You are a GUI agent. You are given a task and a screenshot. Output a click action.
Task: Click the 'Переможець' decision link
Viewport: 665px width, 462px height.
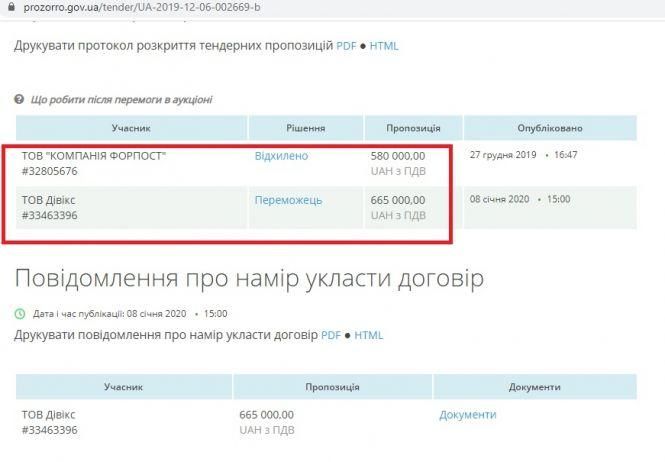coord(288,200)
